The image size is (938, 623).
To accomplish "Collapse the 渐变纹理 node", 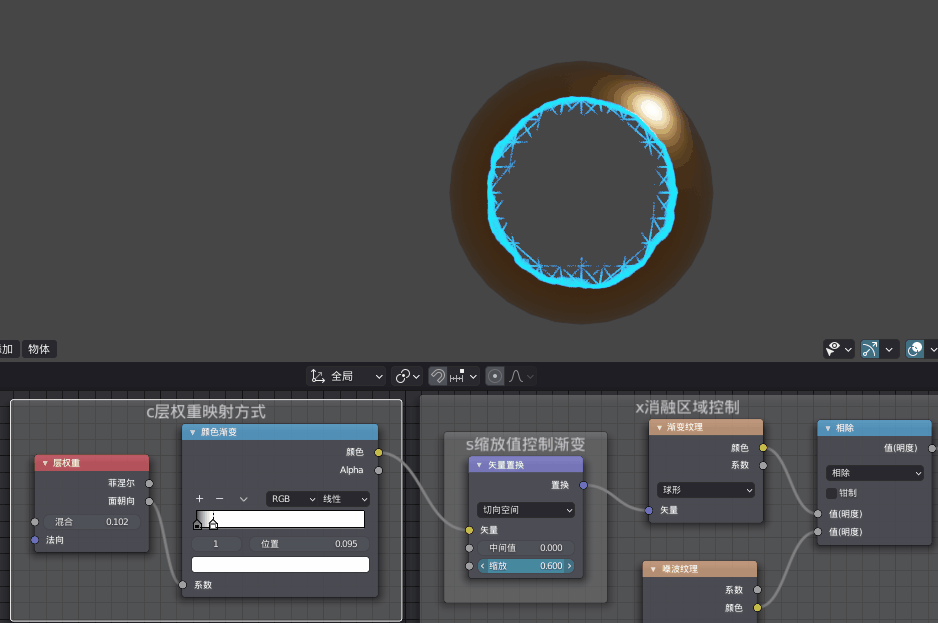I will pyautogui.click(x=659, y=427).
